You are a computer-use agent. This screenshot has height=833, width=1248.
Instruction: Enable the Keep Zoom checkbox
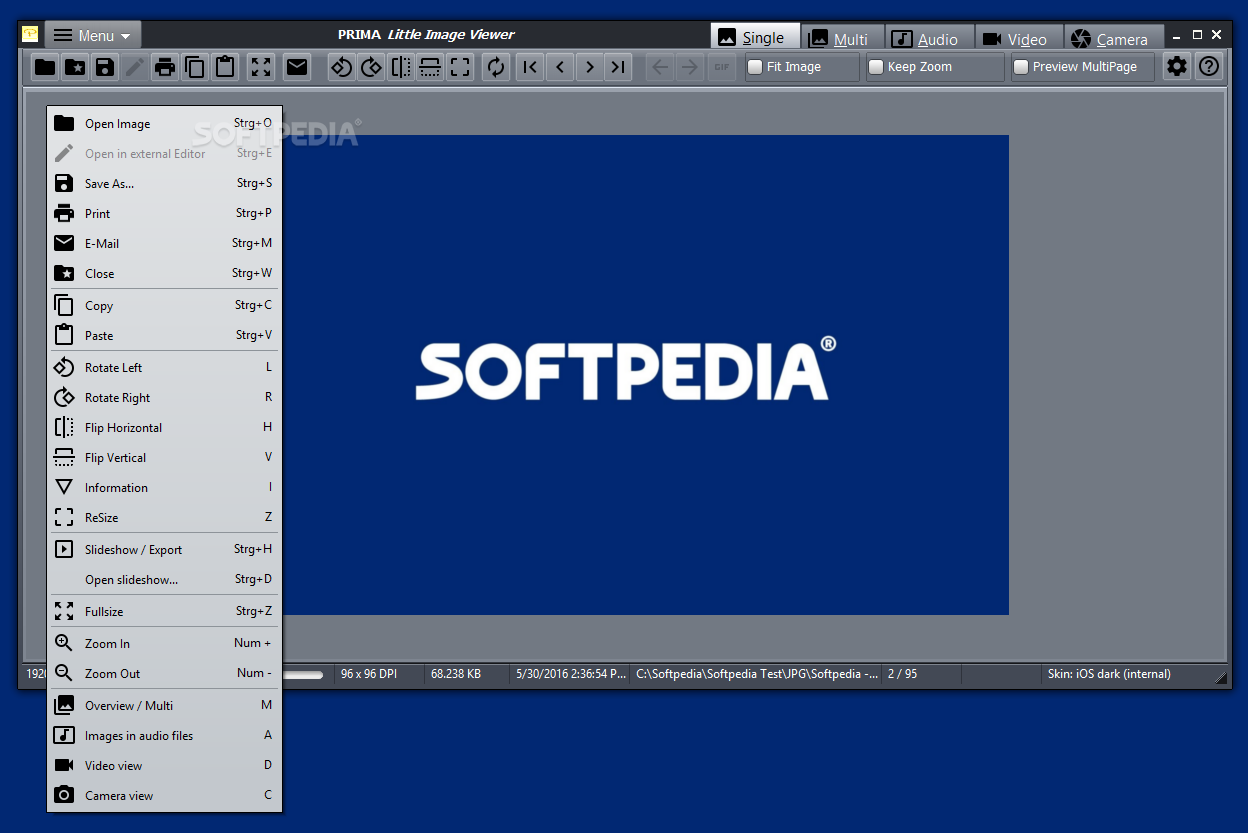click(876, 67)
